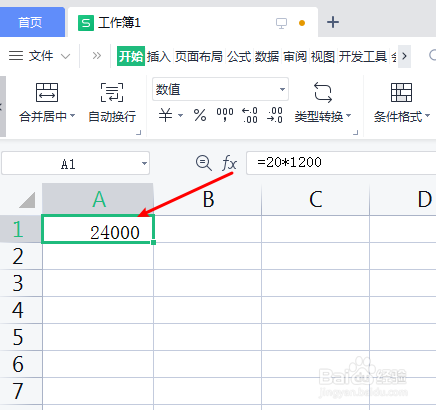Screen dimensions: 436x410
Task: Select row 3 header
Action: pos(21,283)
